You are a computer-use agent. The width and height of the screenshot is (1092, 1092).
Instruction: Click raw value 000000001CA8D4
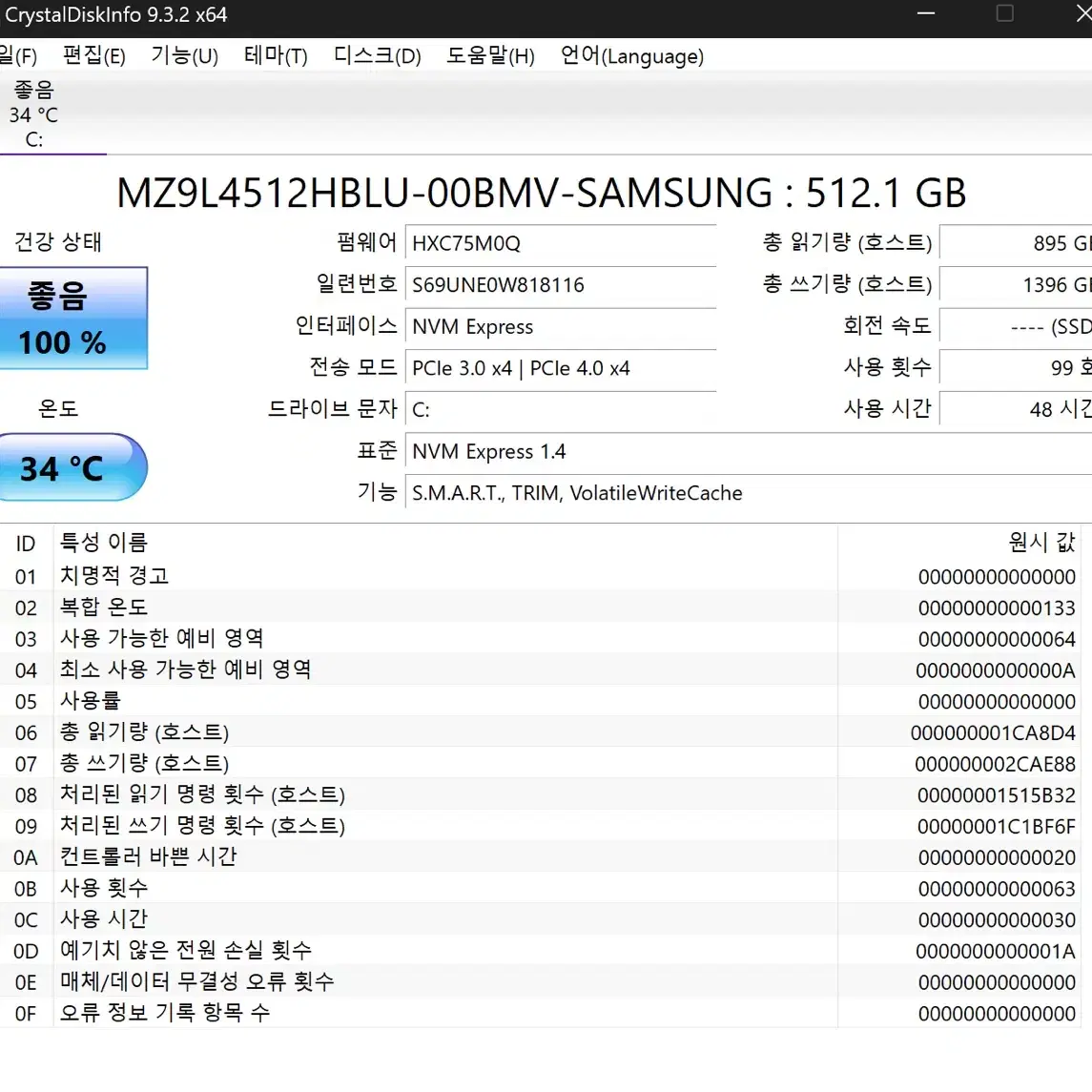click(993, 732)
